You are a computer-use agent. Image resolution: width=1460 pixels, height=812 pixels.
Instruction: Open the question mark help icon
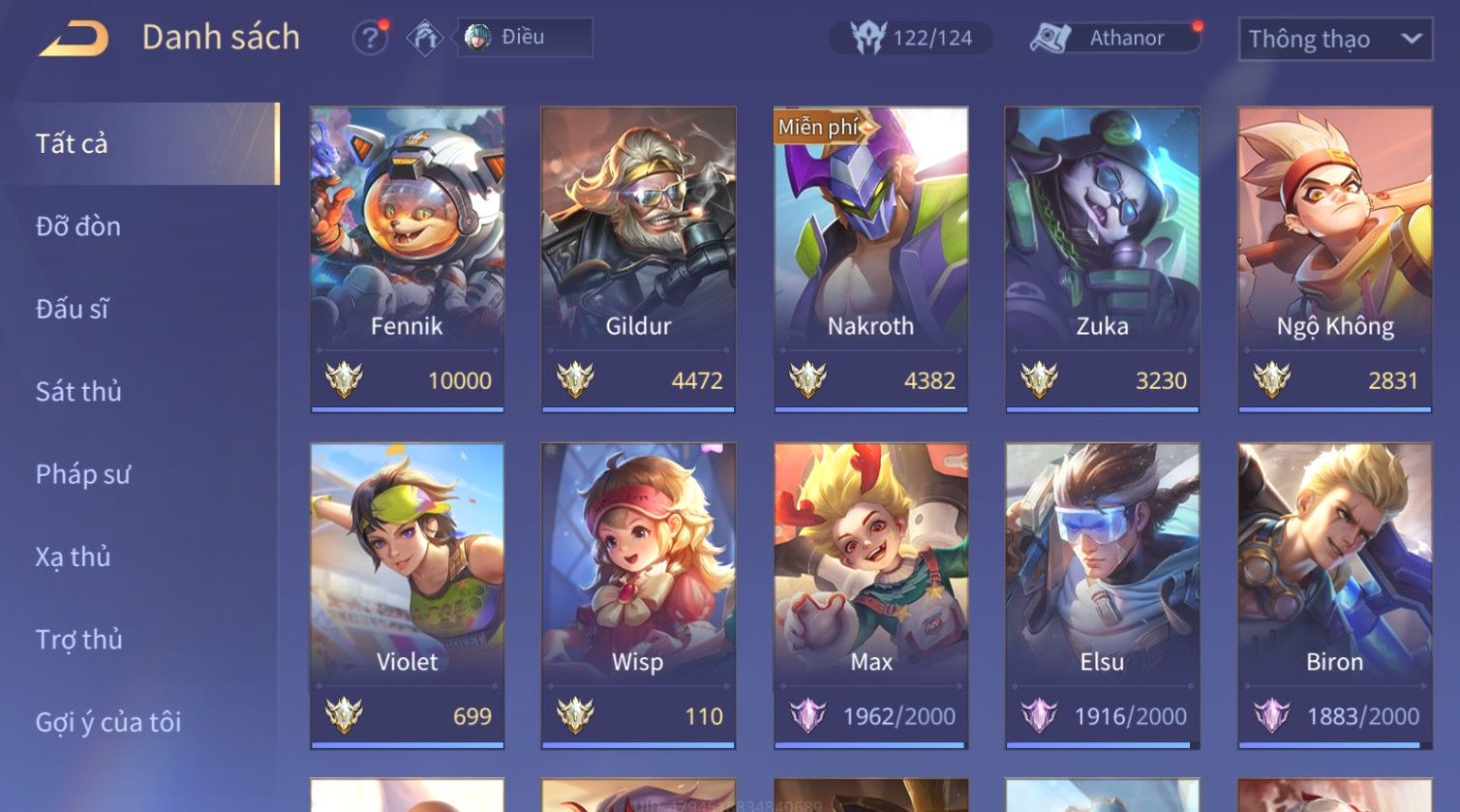click(369, 38)
